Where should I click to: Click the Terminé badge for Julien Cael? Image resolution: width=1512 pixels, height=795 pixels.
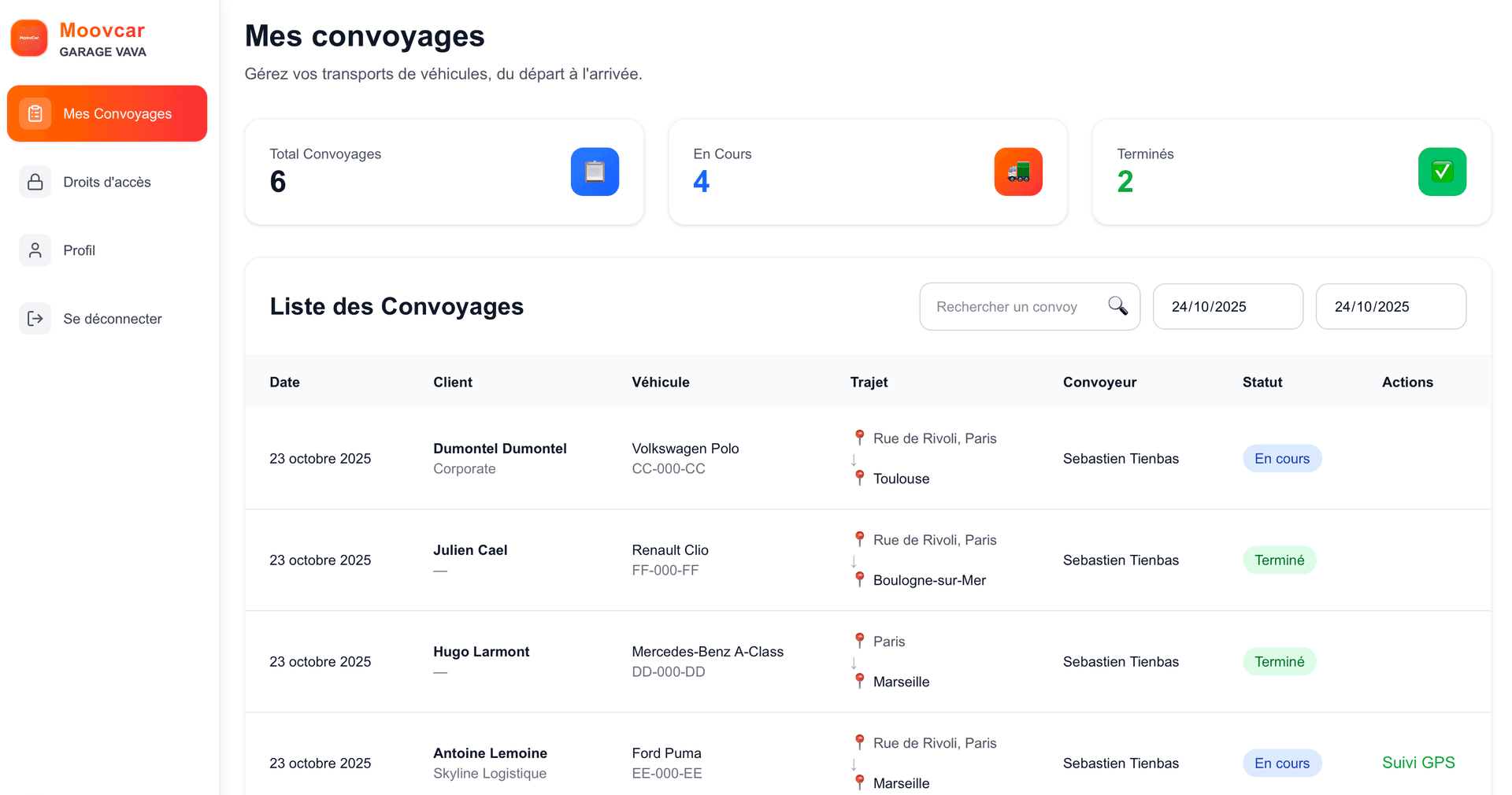1279,560
